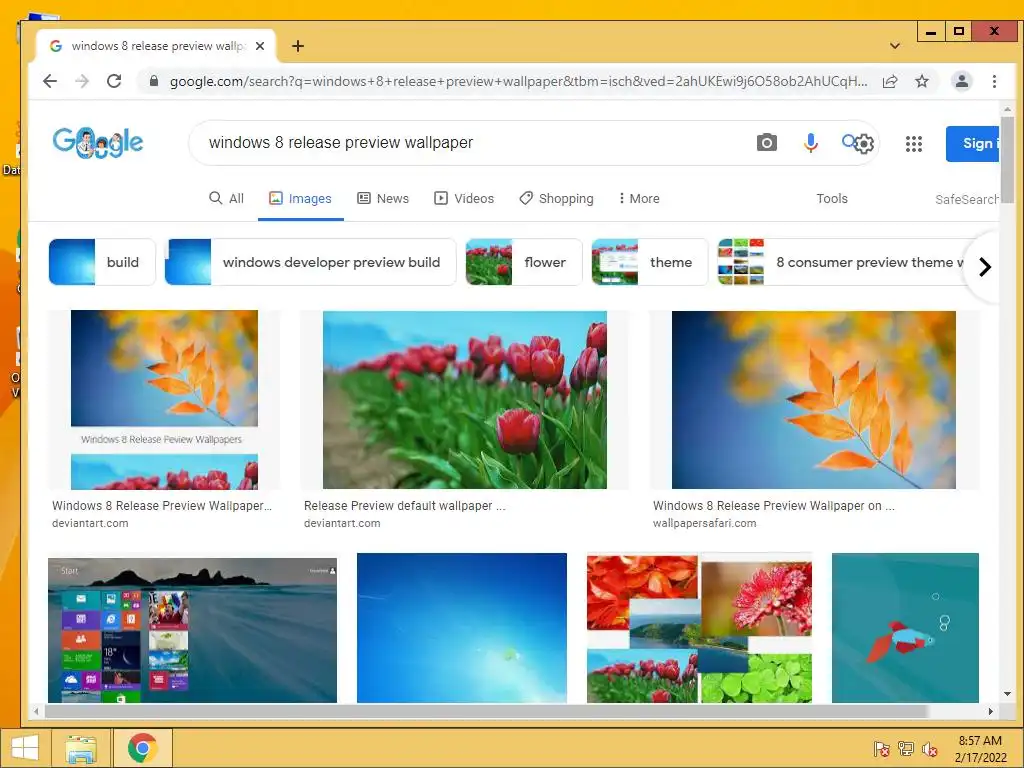The image size is (1024, 768).
Task: Open the Windows 8 Start screen thumbnail
Action: pyautogui.click(x=193, y=628)
